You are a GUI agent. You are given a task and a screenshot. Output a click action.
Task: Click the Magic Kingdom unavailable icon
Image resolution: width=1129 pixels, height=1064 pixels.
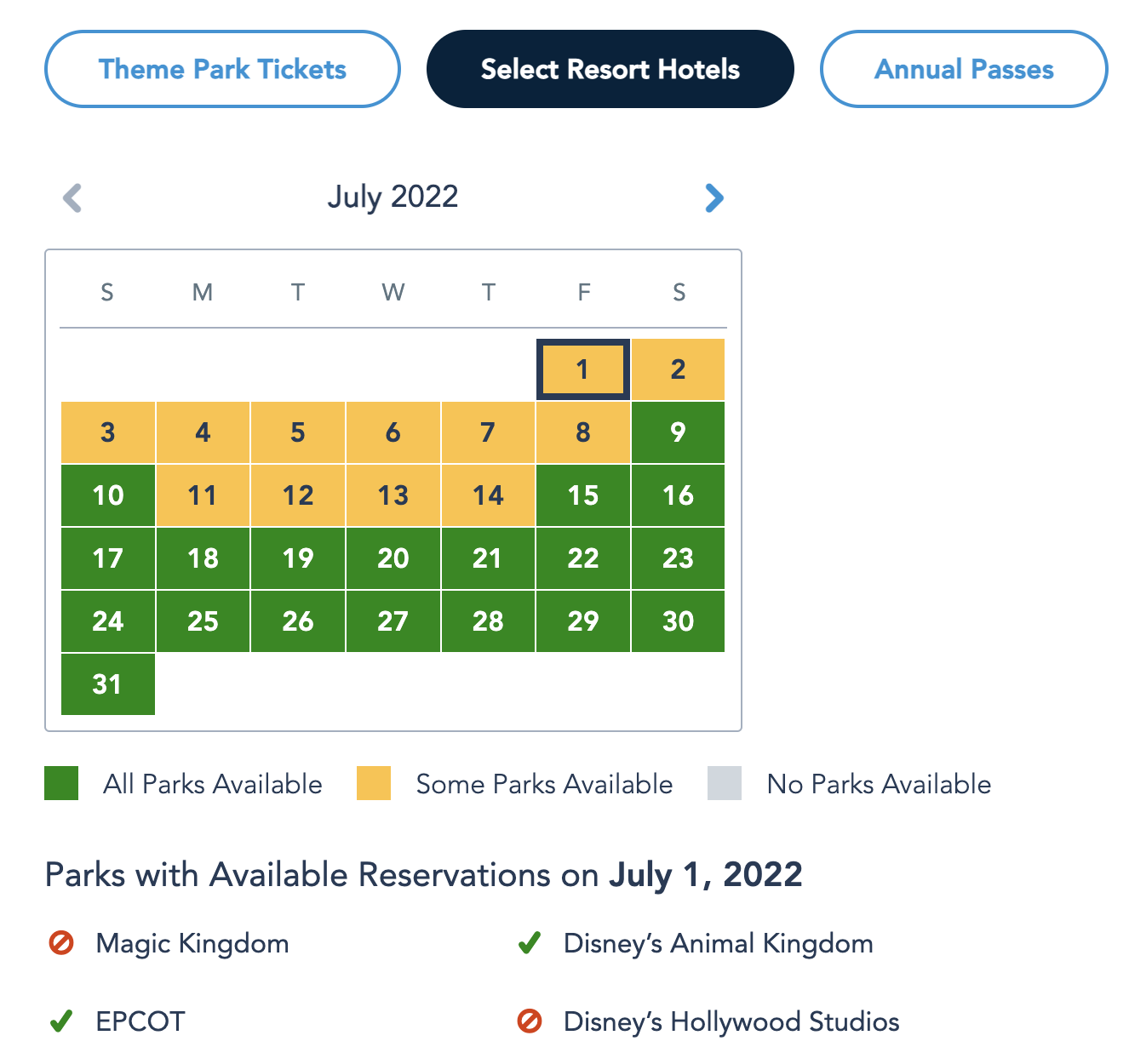(x=61, y=943)
